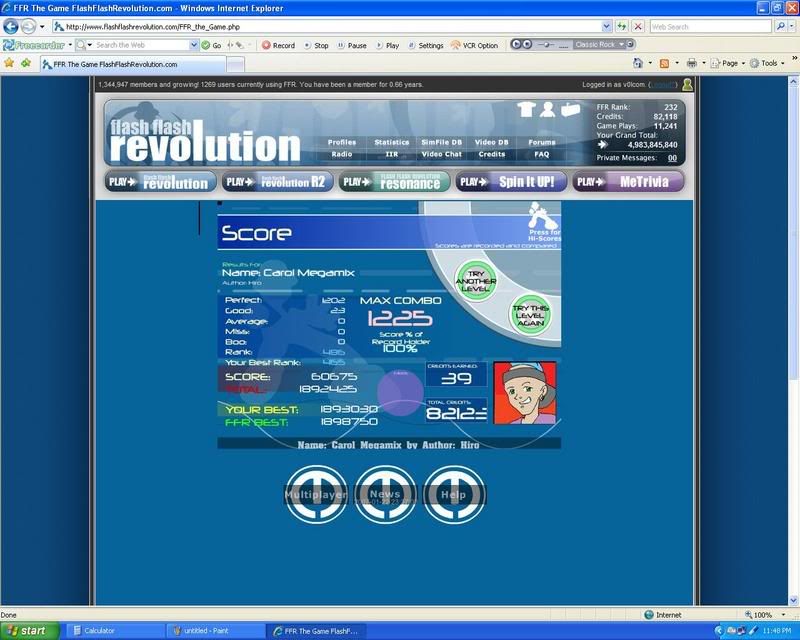This screenshot has width=800, height=640.
Task: Open the Tools menu
Action: point(767,63)
